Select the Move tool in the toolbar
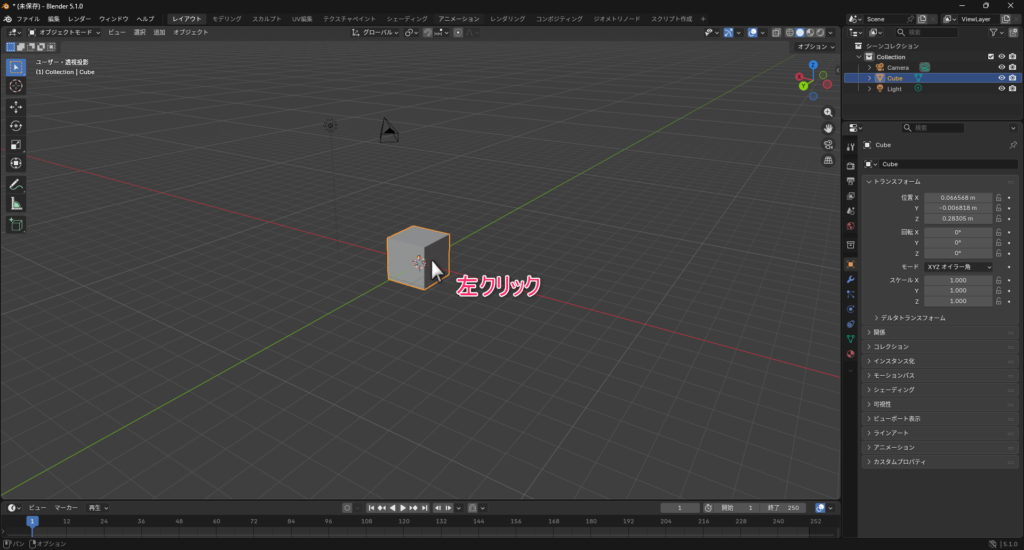The width and height of the screenshot is (1024, 550). tap(16, 106)
